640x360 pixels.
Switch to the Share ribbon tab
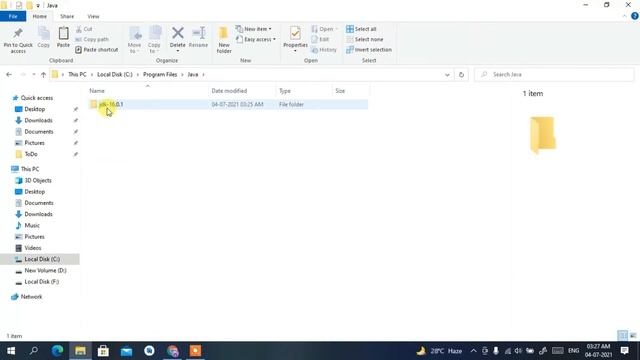pyautogui.click(x=67, y=16)
